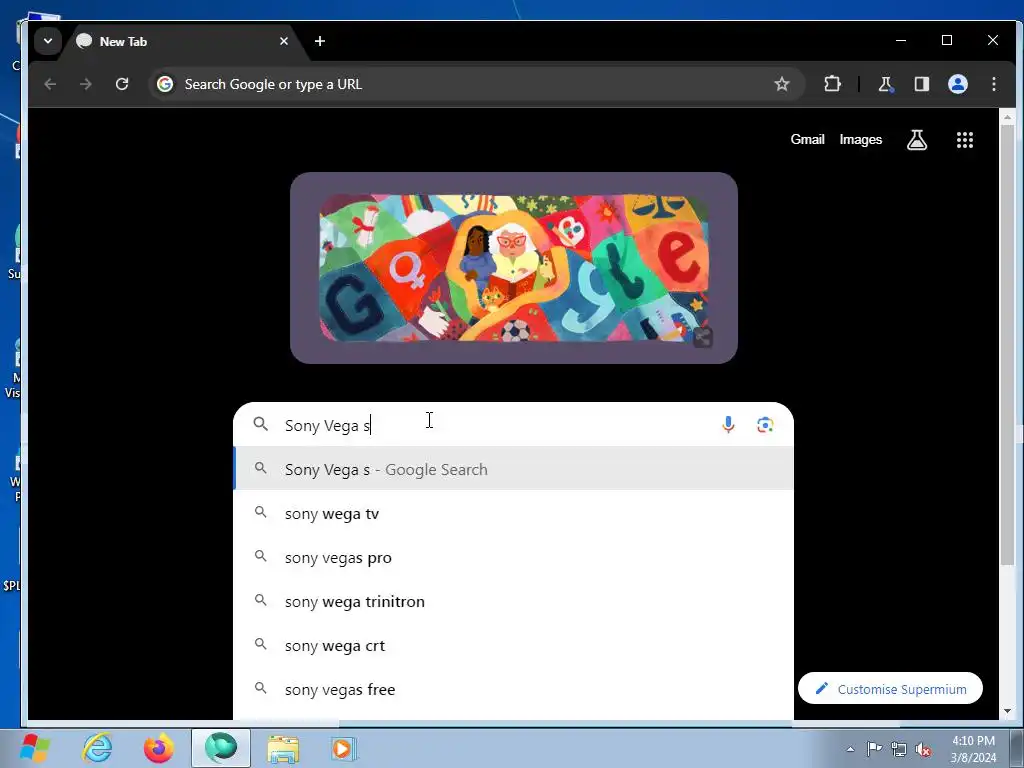The height and width of the screenshot is (768, 1024).
Task: Click the magnifier icon in search box
Action: coord(261,424)
